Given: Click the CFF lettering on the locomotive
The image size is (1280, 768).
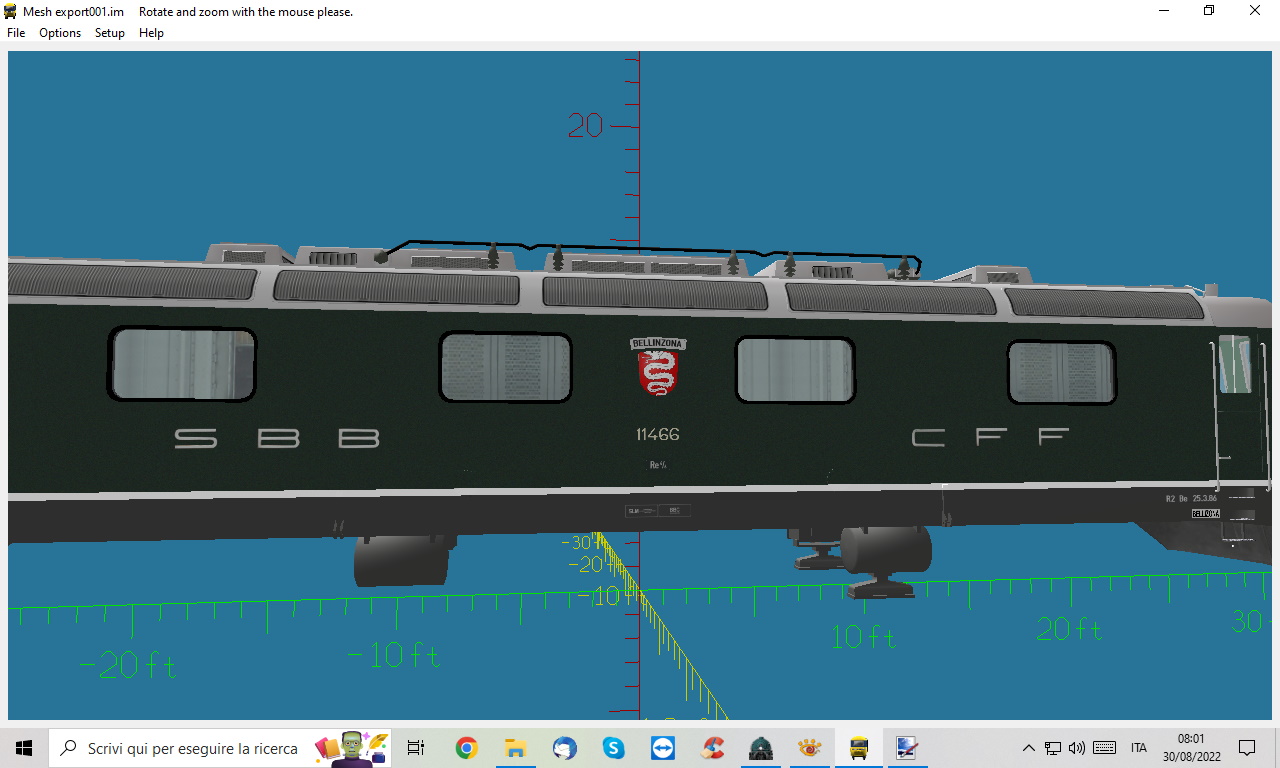Looking at the screenshot, I should [991, 437].
